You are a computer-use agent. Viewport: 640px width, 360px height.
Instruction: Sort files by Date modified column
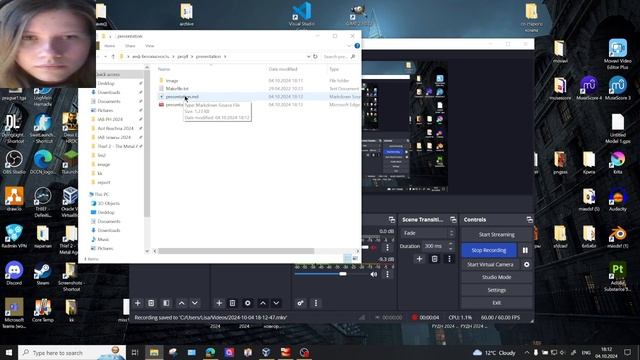point(283,69)
